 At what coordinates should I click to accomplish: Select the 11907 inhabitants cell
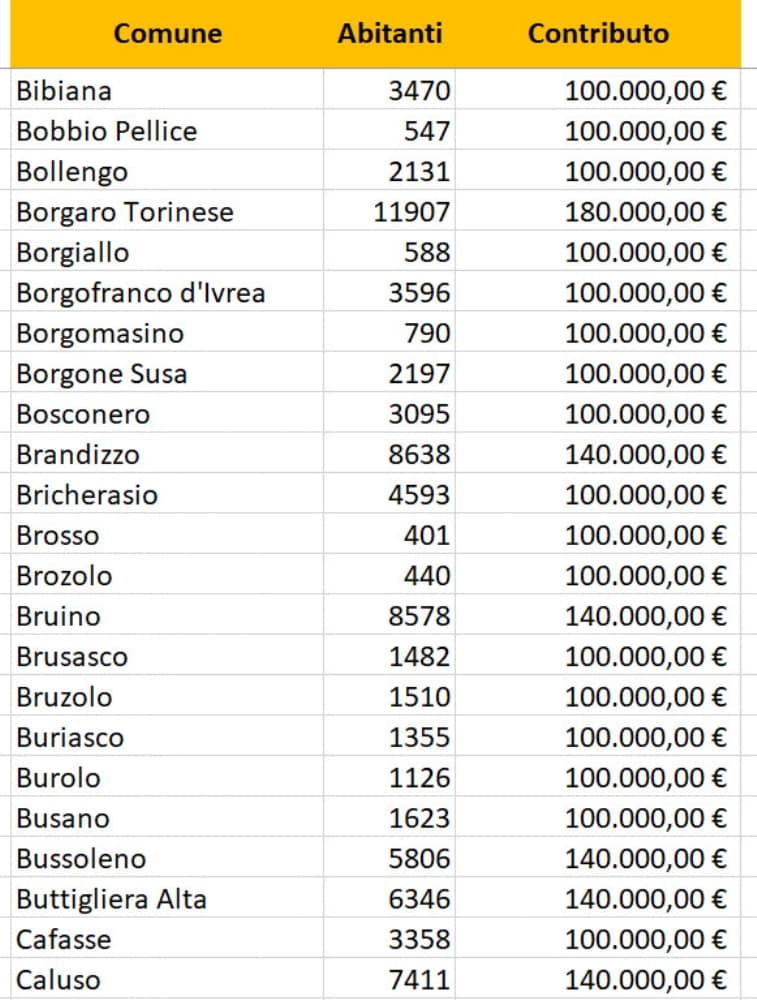coord(412,212)
